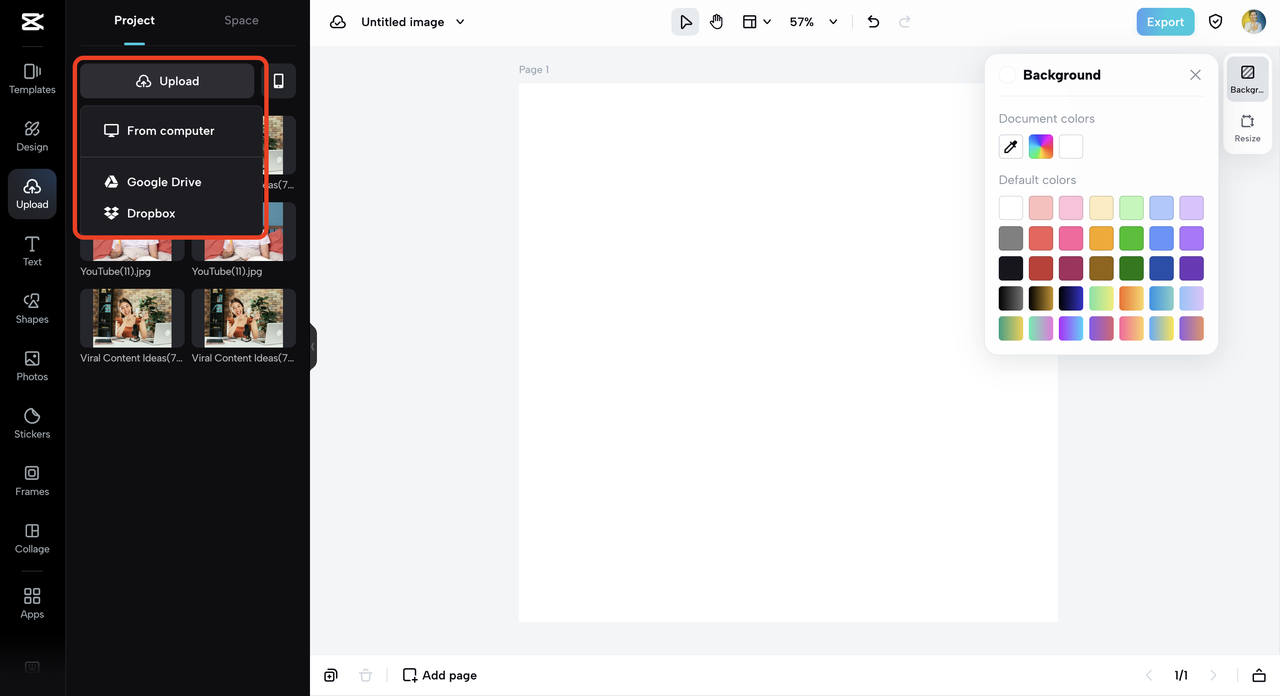Select the dark purple default color swatch
Screen dimensions: 1280x696
click(x=1191, y=268)
